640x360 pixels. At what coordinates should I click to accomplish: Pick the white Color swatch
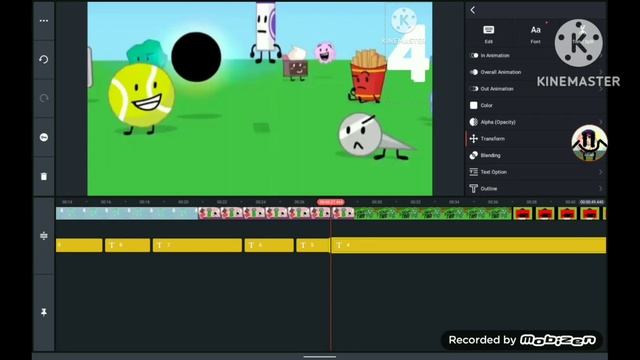[473, 105]
